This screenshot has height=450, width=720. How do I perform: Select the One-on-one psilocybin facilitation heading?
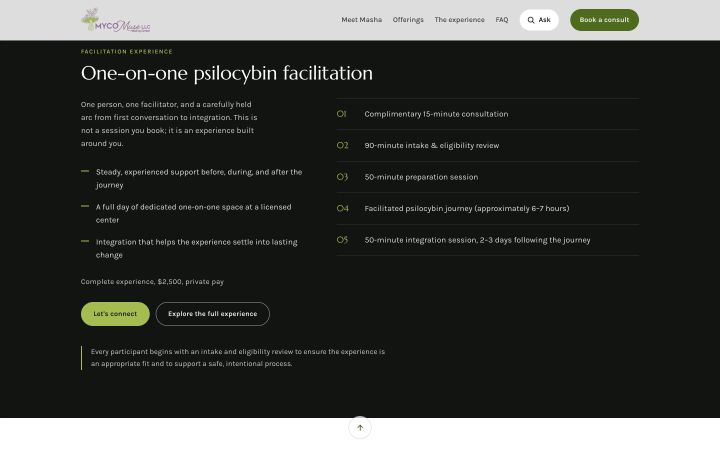tap(227, 73)
